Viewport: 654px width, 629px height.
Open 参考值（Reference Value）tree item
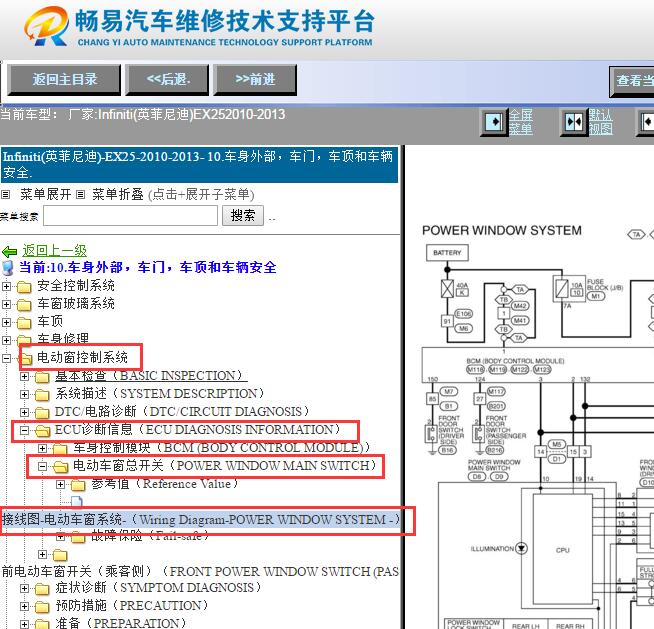165,484
